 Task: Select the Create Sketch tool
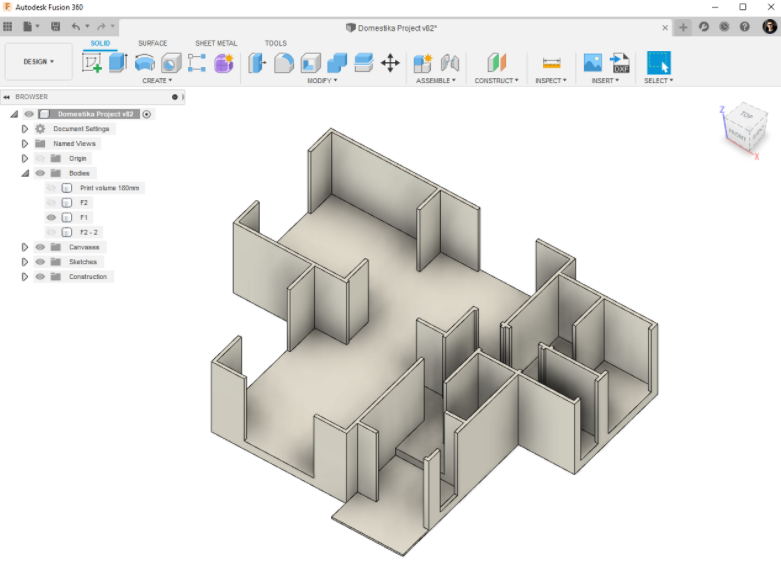92,63
